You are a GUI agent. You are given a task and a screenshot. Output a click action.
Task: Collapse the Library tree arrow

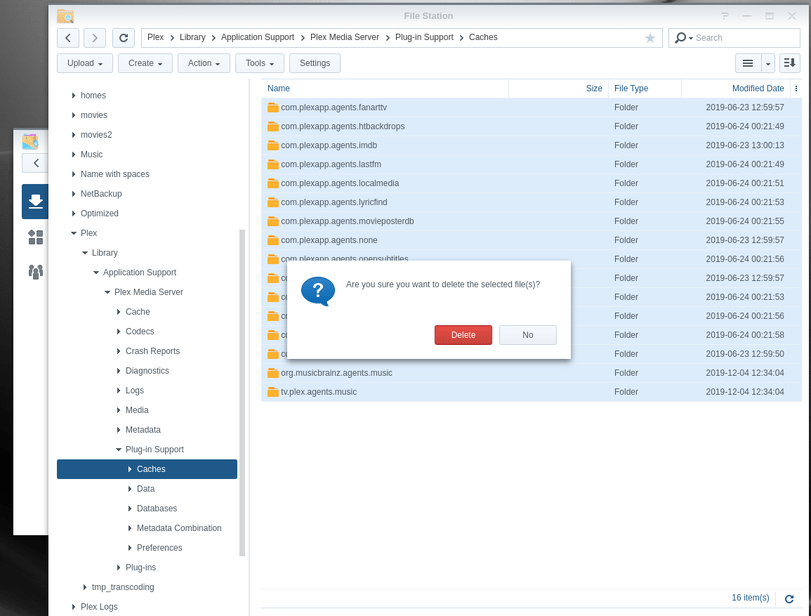pos(85,253)
